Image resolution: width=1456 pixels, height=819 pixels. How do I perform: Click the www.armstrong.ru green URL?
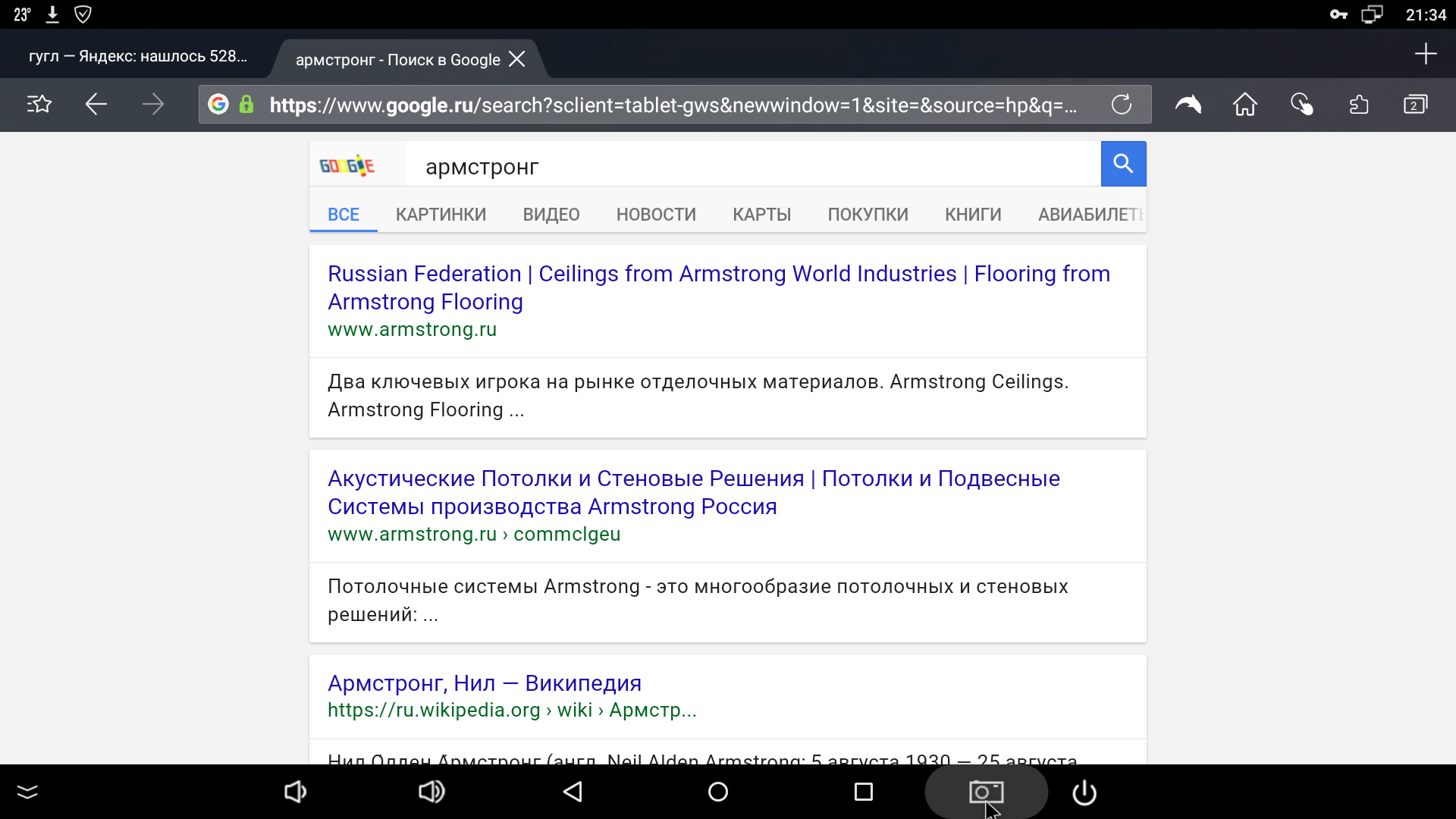(x=413, y=330)
